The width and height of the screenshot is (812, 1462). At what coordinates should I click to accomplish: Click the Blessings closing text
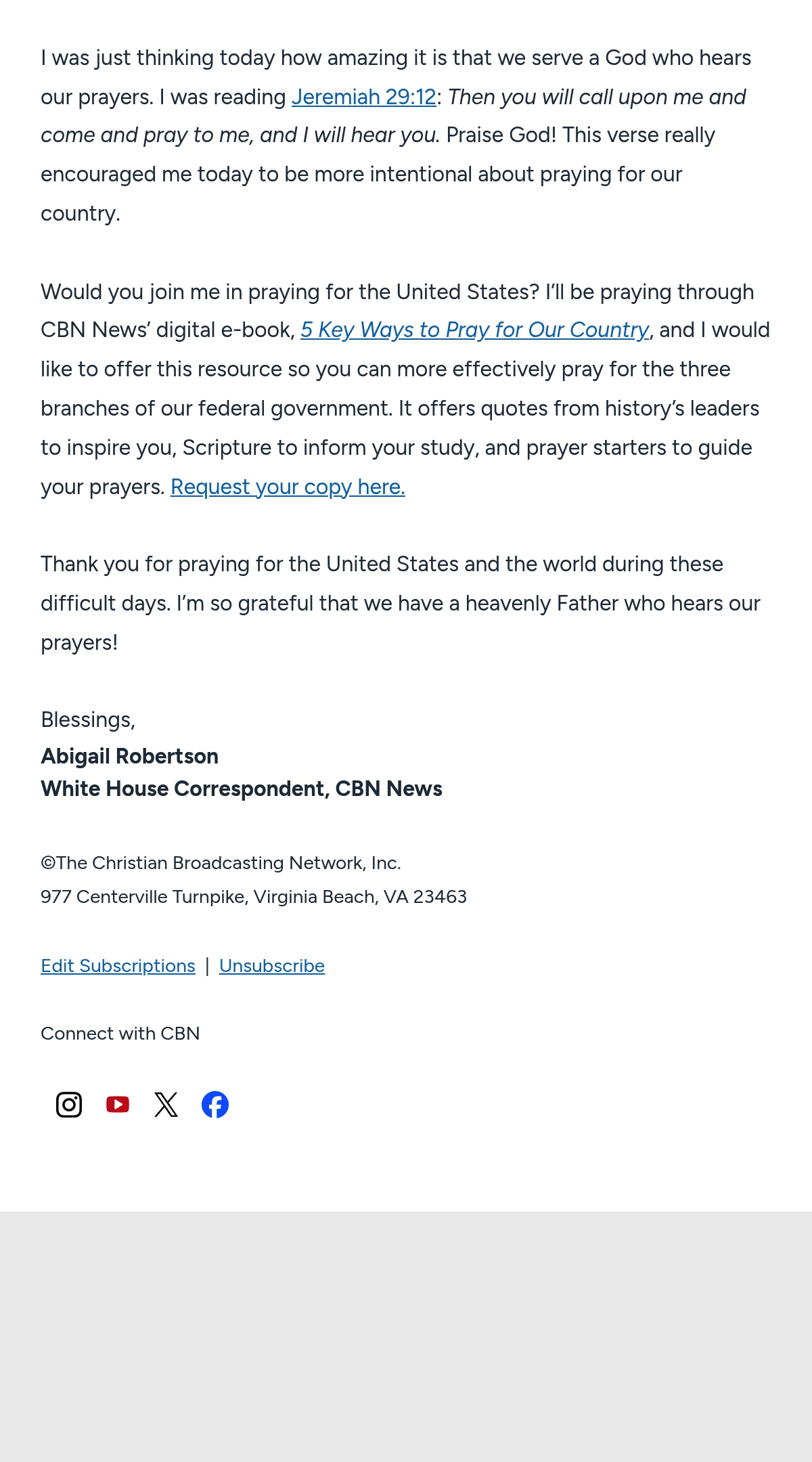(x=88, y=719)
